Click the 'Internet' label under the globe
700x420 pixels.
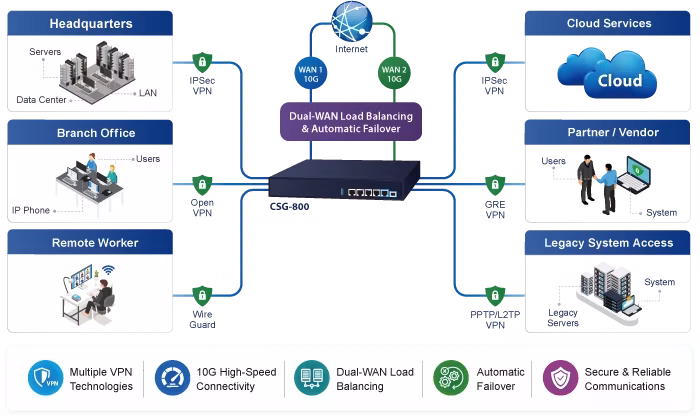click(351, 49)
